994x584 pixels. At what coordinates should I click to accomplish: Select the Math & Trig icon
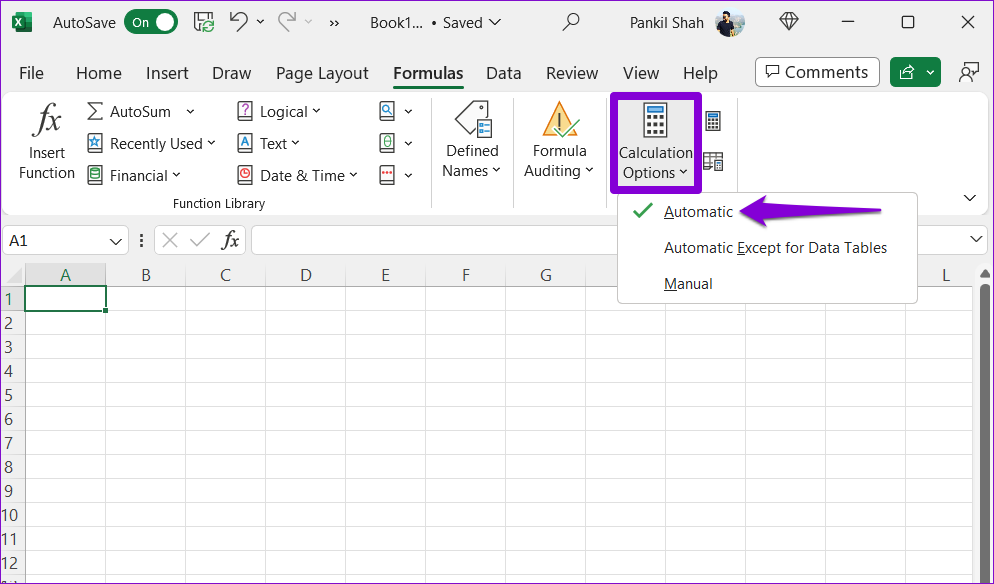click(385, 143)
